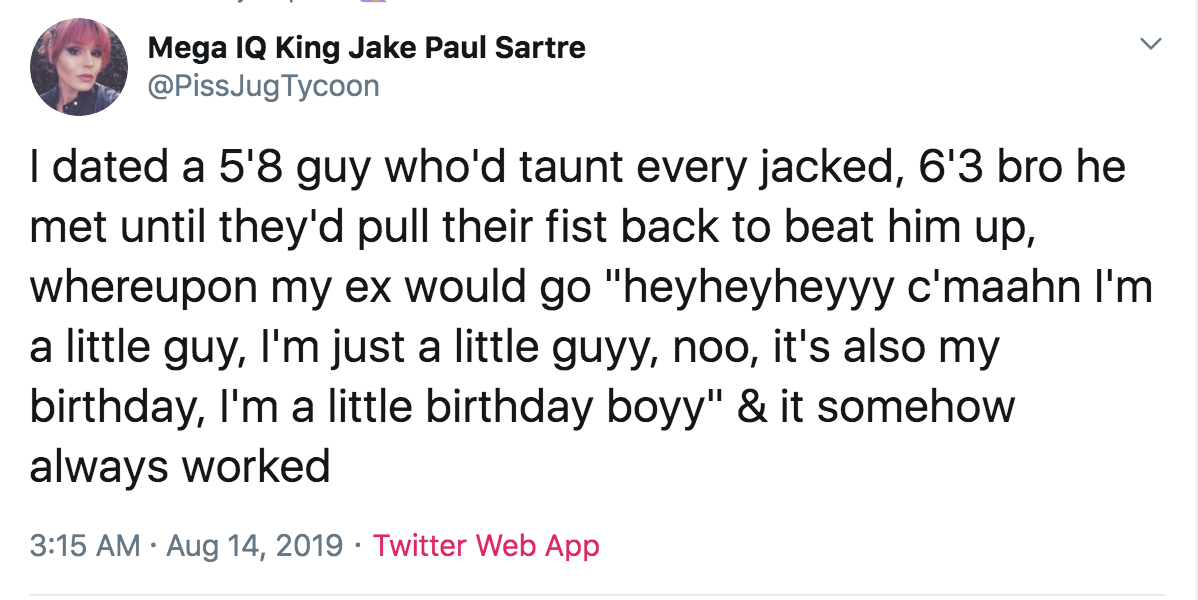The width and height of the screenshot is (1198, 600).
Task: Open Mega IQ King Jake Paul Sartre profile
Action: pyautogui.click(x=367, y=48)
